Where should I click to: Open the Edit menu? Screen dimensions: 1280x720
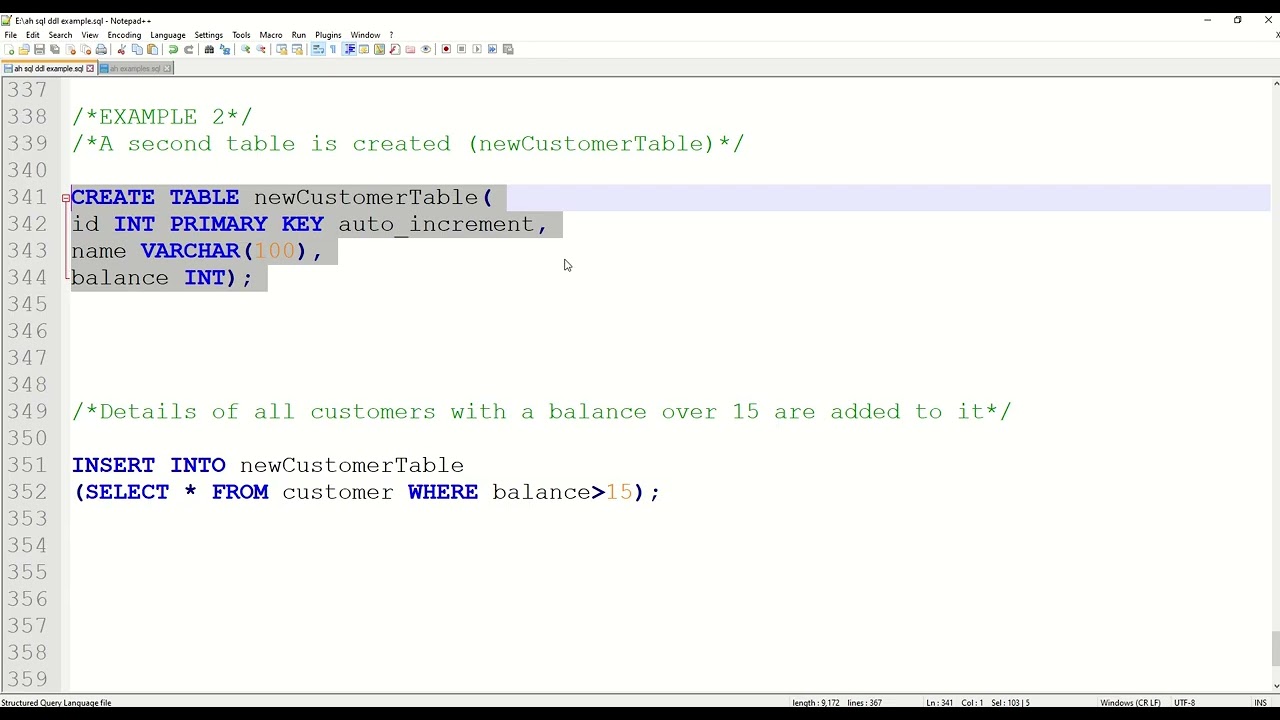(33, 35)
